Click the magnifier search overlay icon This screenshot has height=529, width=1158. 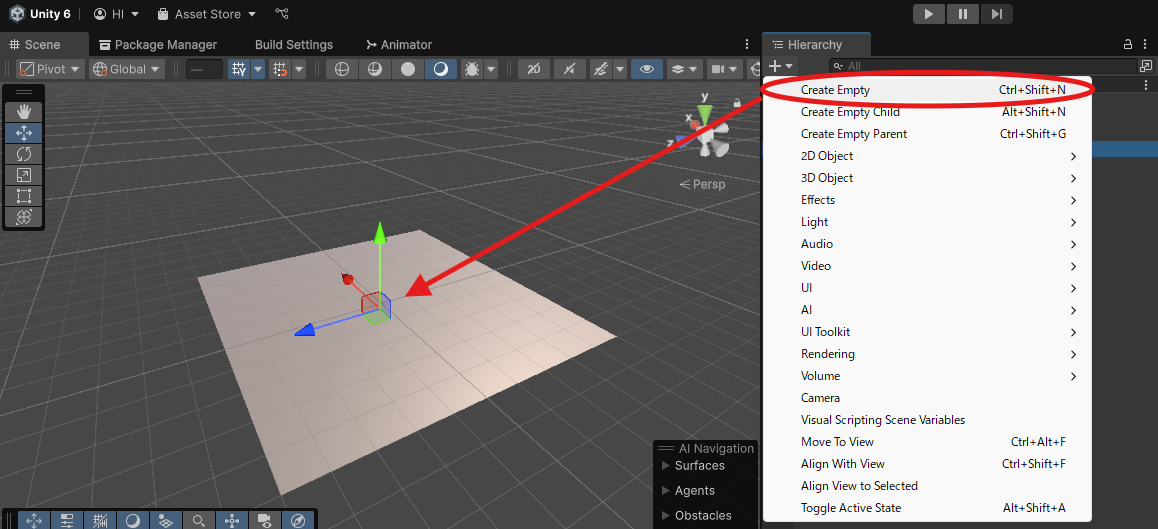[198, 520]
